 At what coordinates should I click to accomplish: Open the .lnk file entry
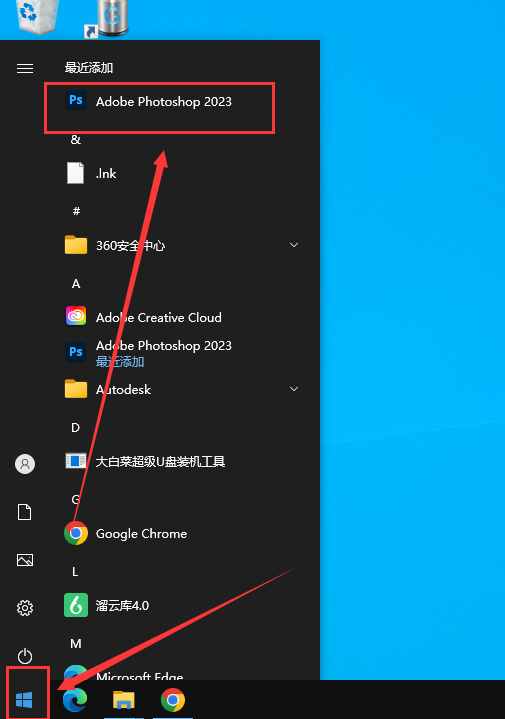[x=183, y=173]
